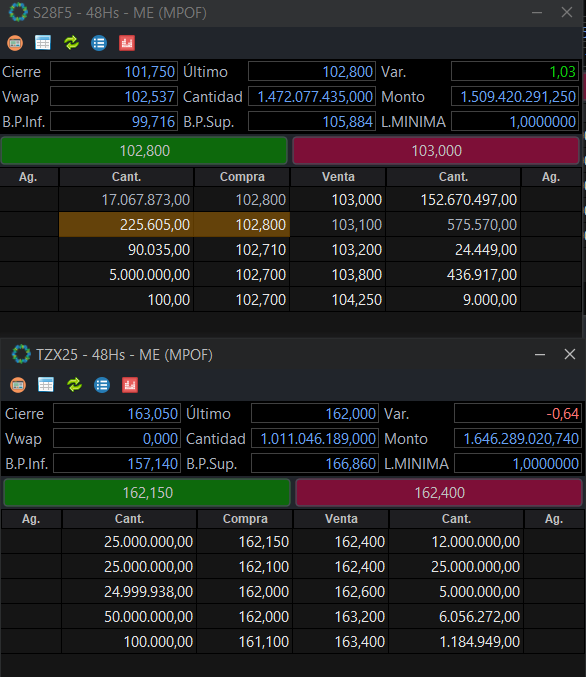Select ask quantity 6.056.272,00

[x=456, y=617]
